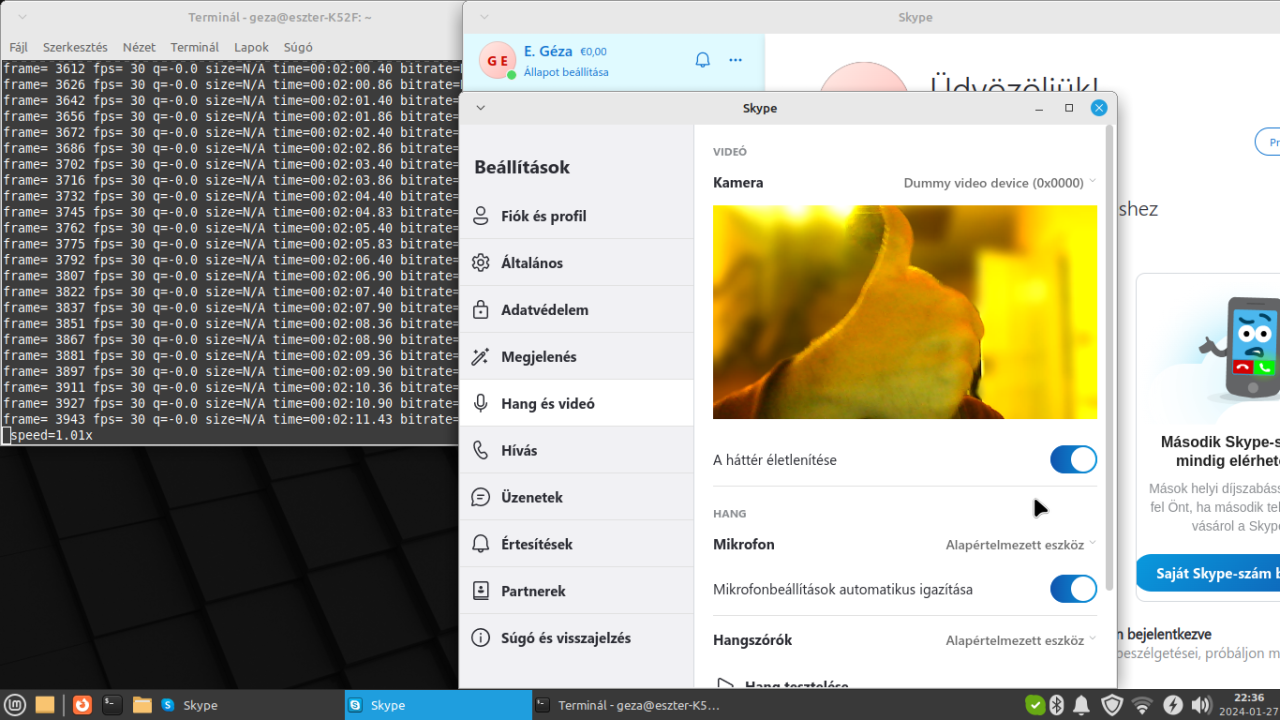Open the Hangszórók device dropdown

pos(1021,640)
